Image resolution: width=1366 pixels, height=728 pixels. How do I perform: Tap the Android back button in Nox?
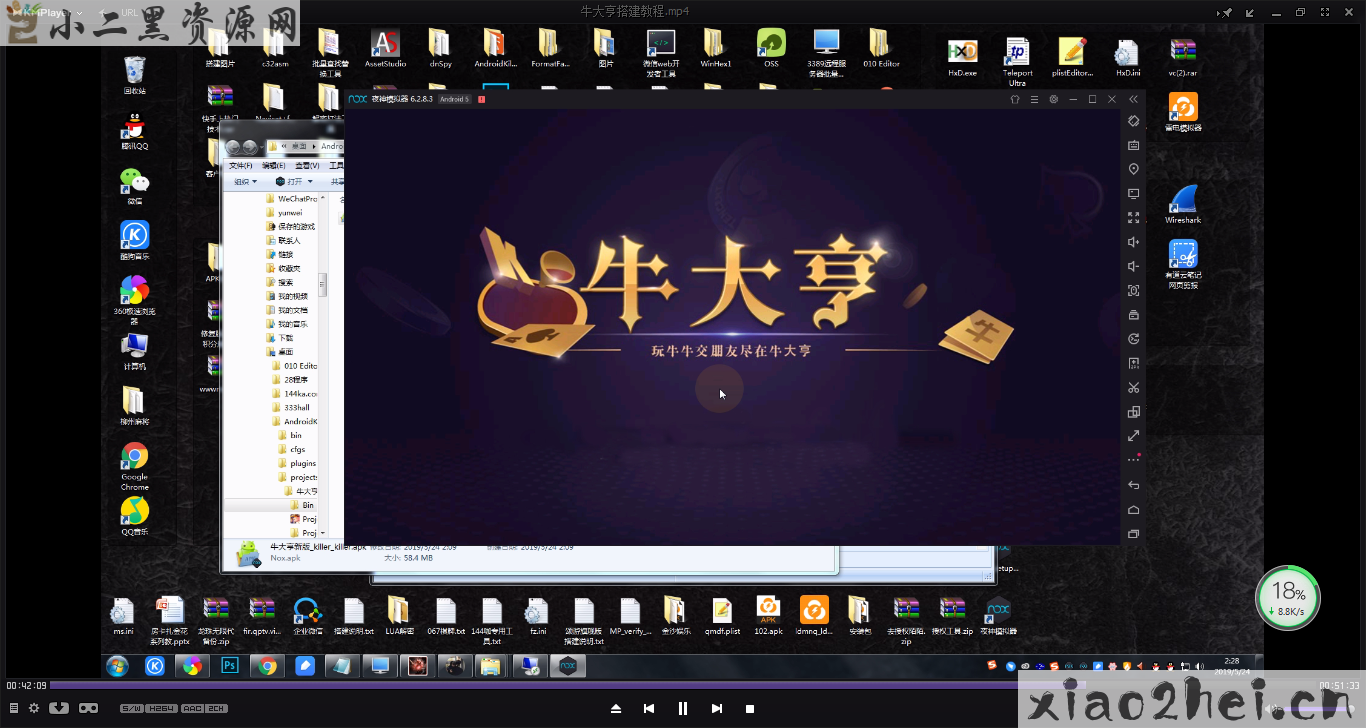(1133, 485)
